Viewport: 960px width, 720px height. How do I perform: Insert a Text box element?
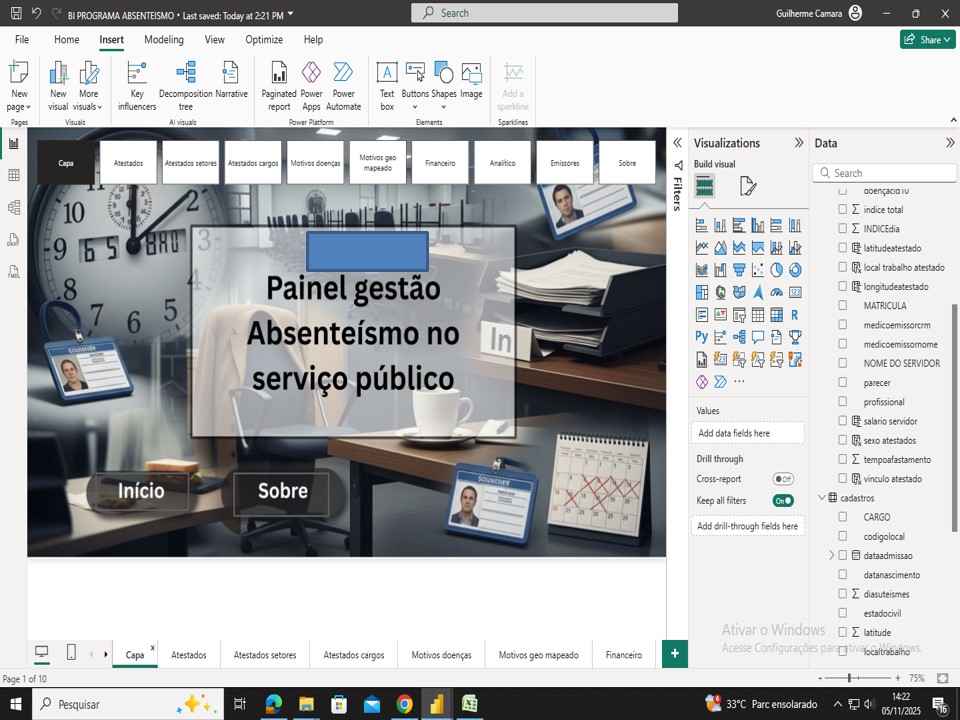click(387, 85)
